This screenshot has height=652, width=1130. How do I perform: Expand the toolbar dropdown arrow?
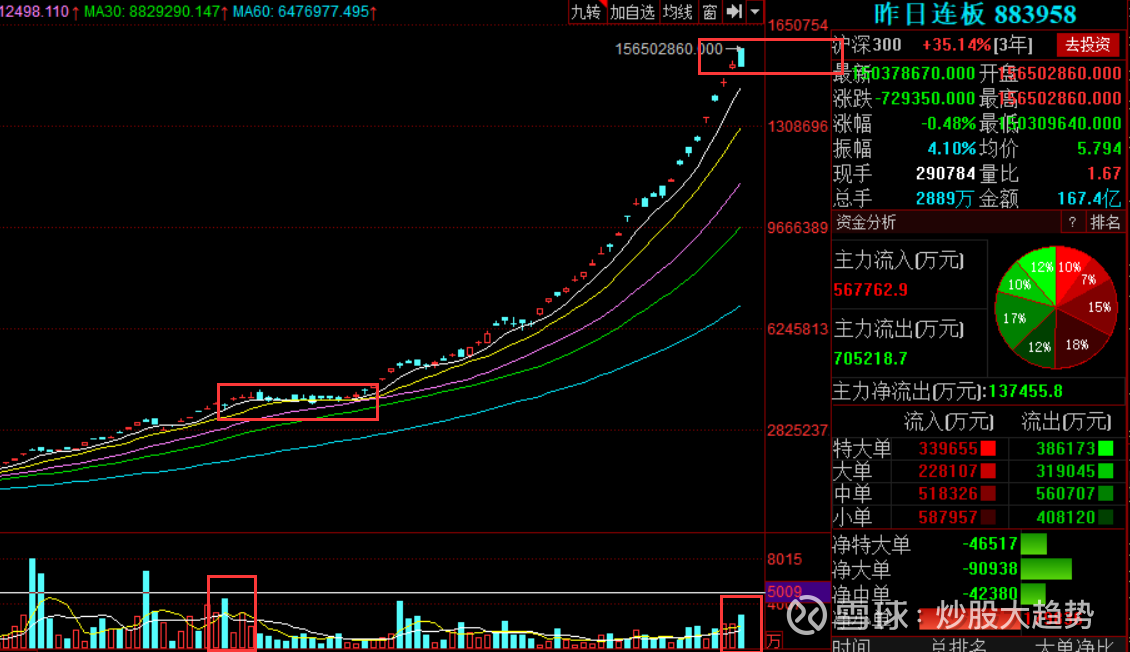pos(755,12)
